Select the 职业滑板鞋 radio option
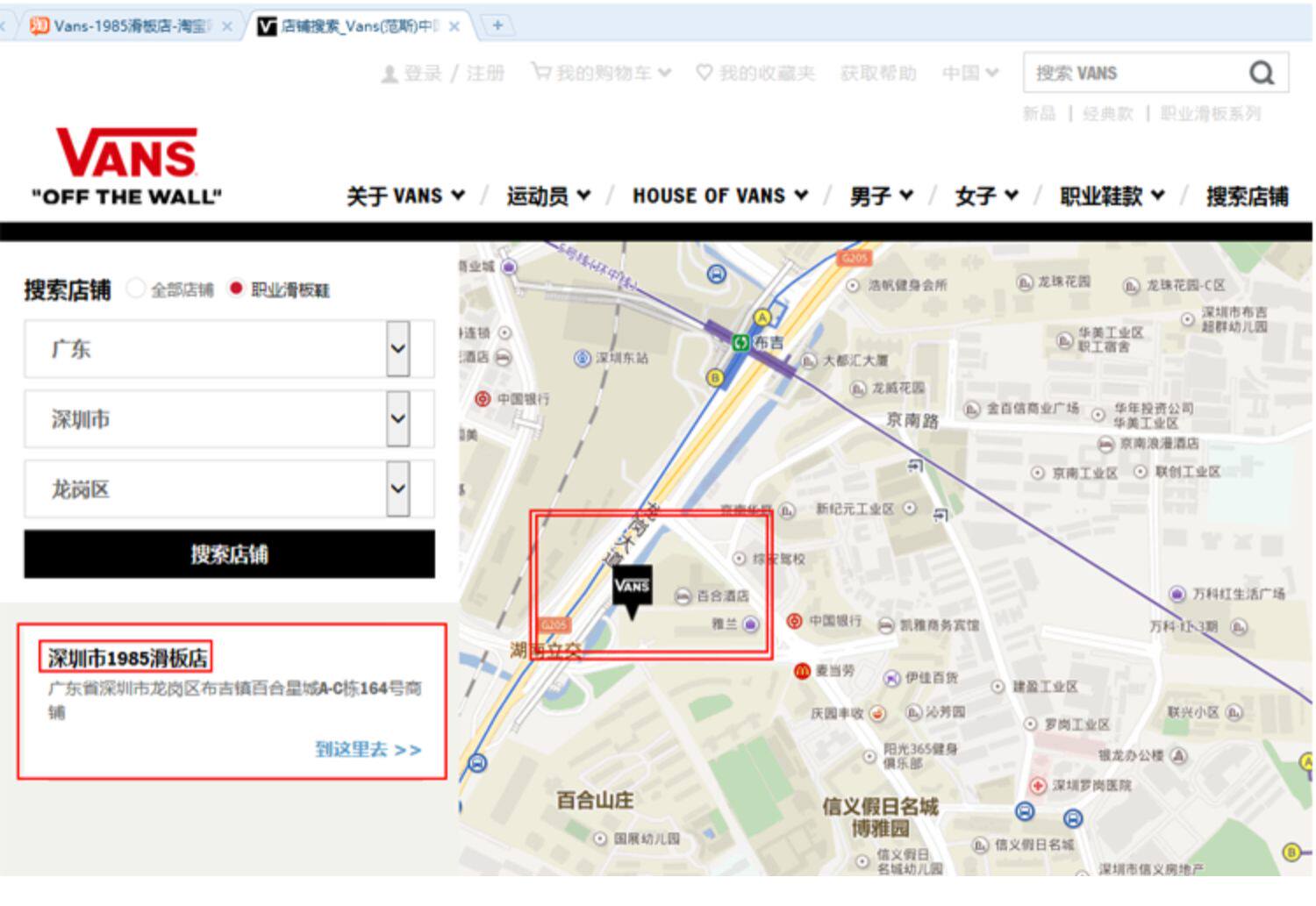1316x906 pixels. [235, 288]
